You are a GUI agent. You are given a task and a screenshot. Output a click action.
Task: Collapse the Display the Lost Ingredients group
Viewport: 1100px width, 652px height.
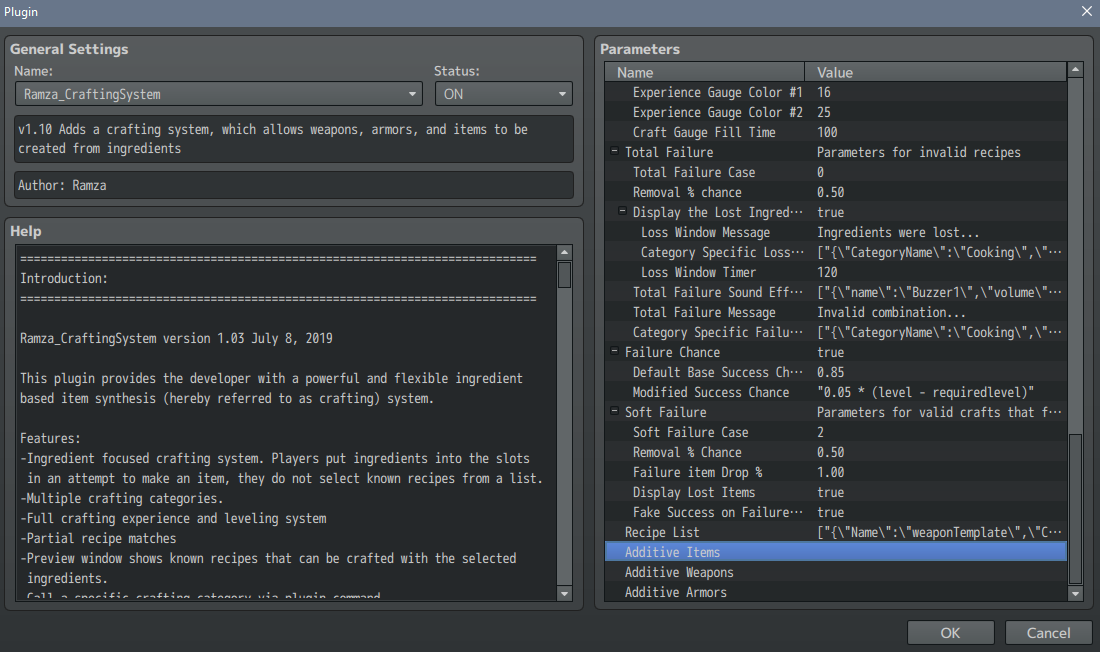click(622, 212)
